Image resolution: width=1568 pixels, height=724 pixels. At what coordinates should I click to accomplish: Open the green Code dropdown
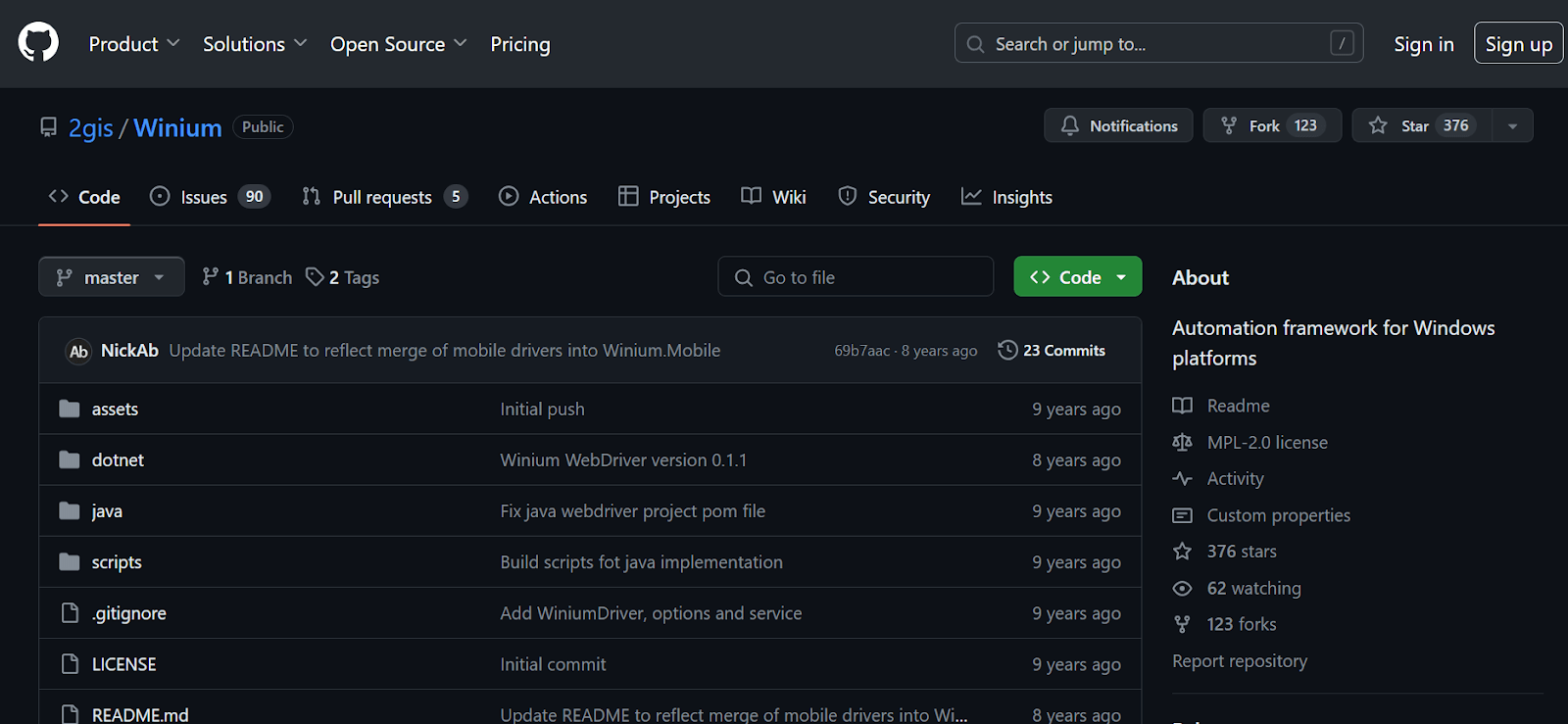(1077, 277)
